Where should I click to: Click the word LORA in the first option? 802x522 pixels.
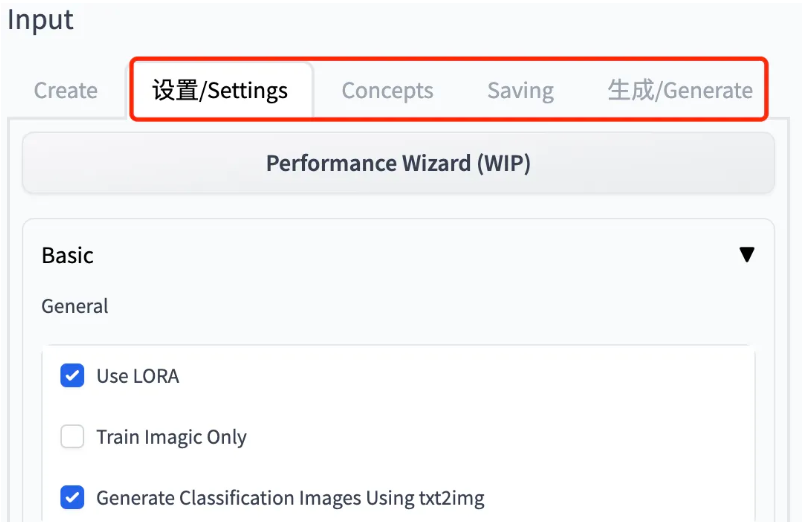(x=157, y=376)
